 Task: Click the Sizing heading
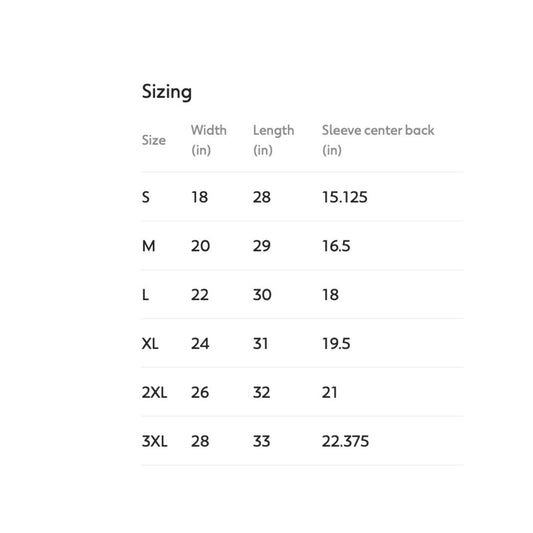point(167,92)
